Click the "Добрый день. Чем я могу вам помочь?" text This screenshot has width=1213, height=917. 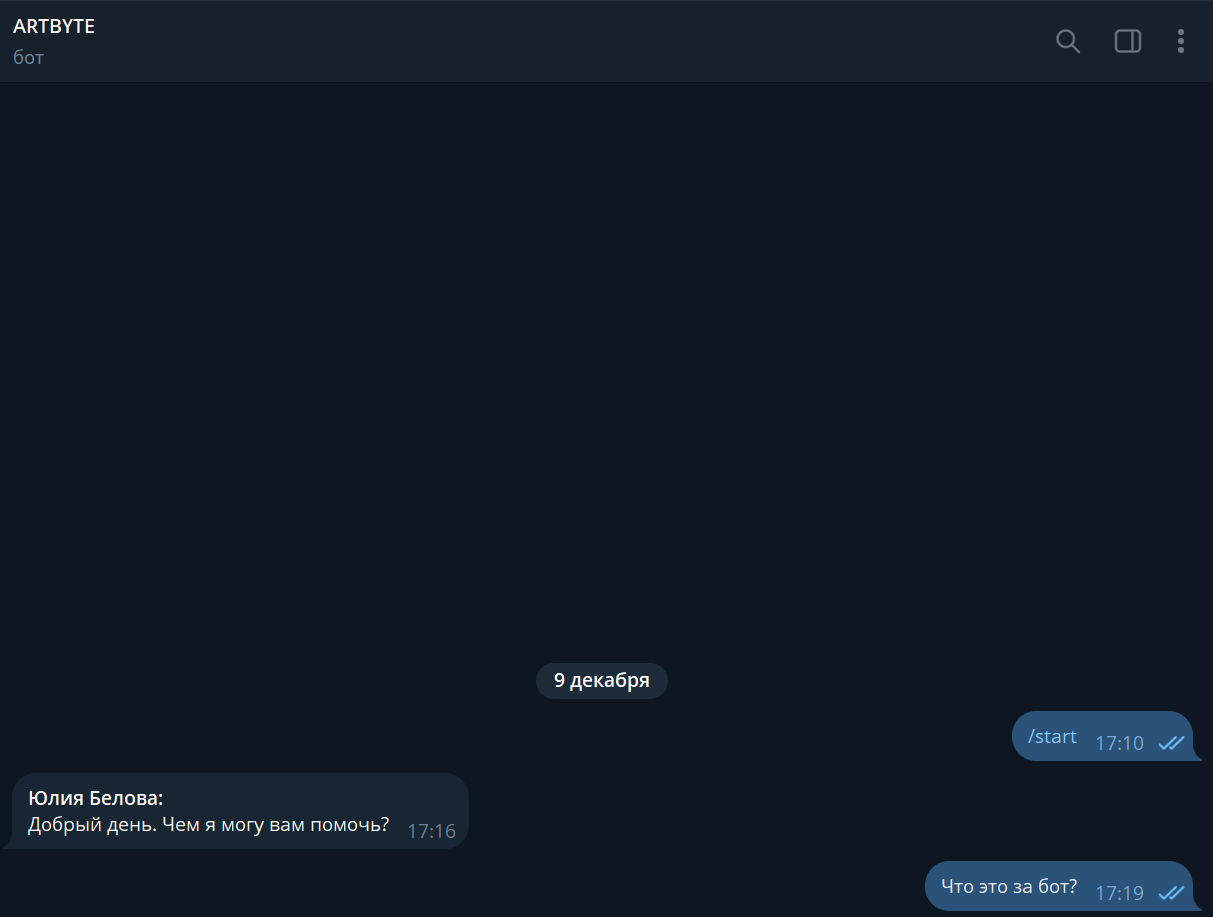coord(208,825)
